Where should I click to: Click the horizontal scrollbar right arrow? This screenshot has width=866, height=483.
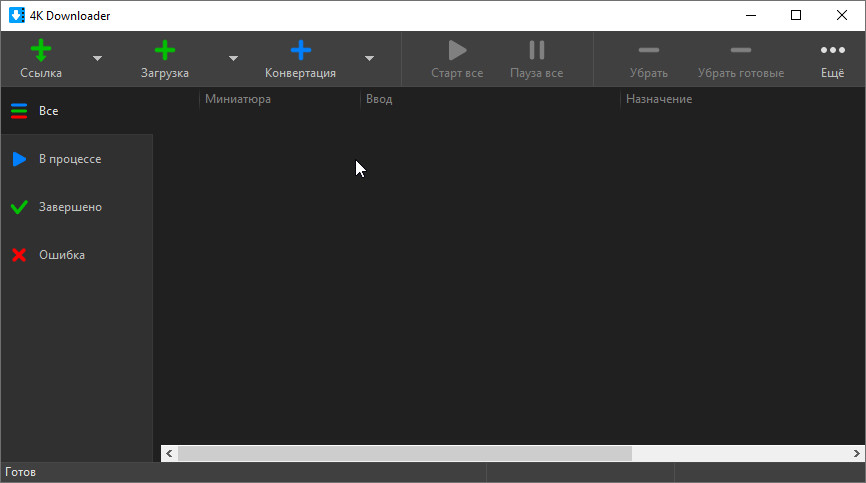857,454
